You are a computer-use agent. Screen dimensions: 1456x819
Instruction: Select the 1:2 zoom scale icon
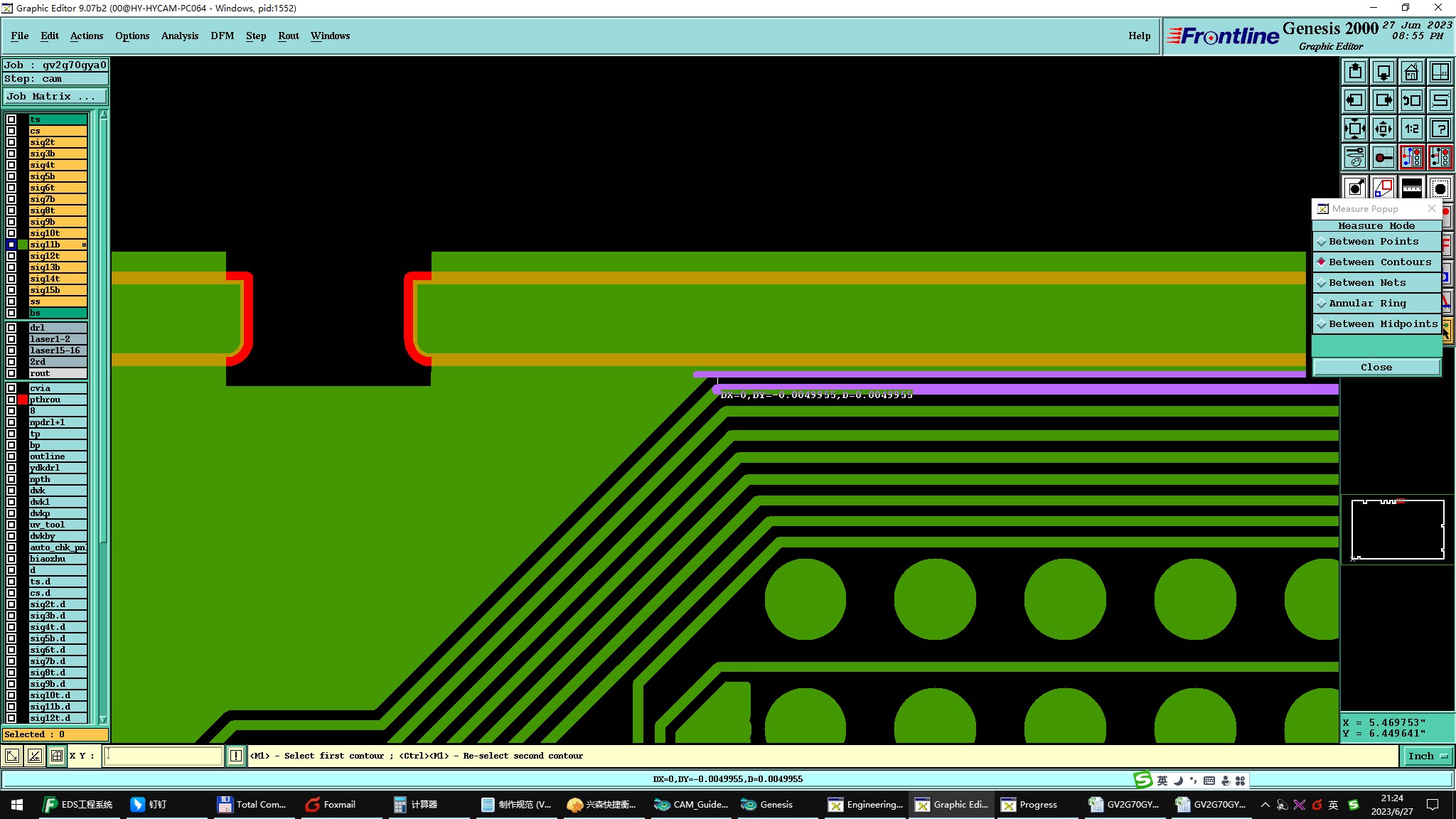pos(1411,129)
